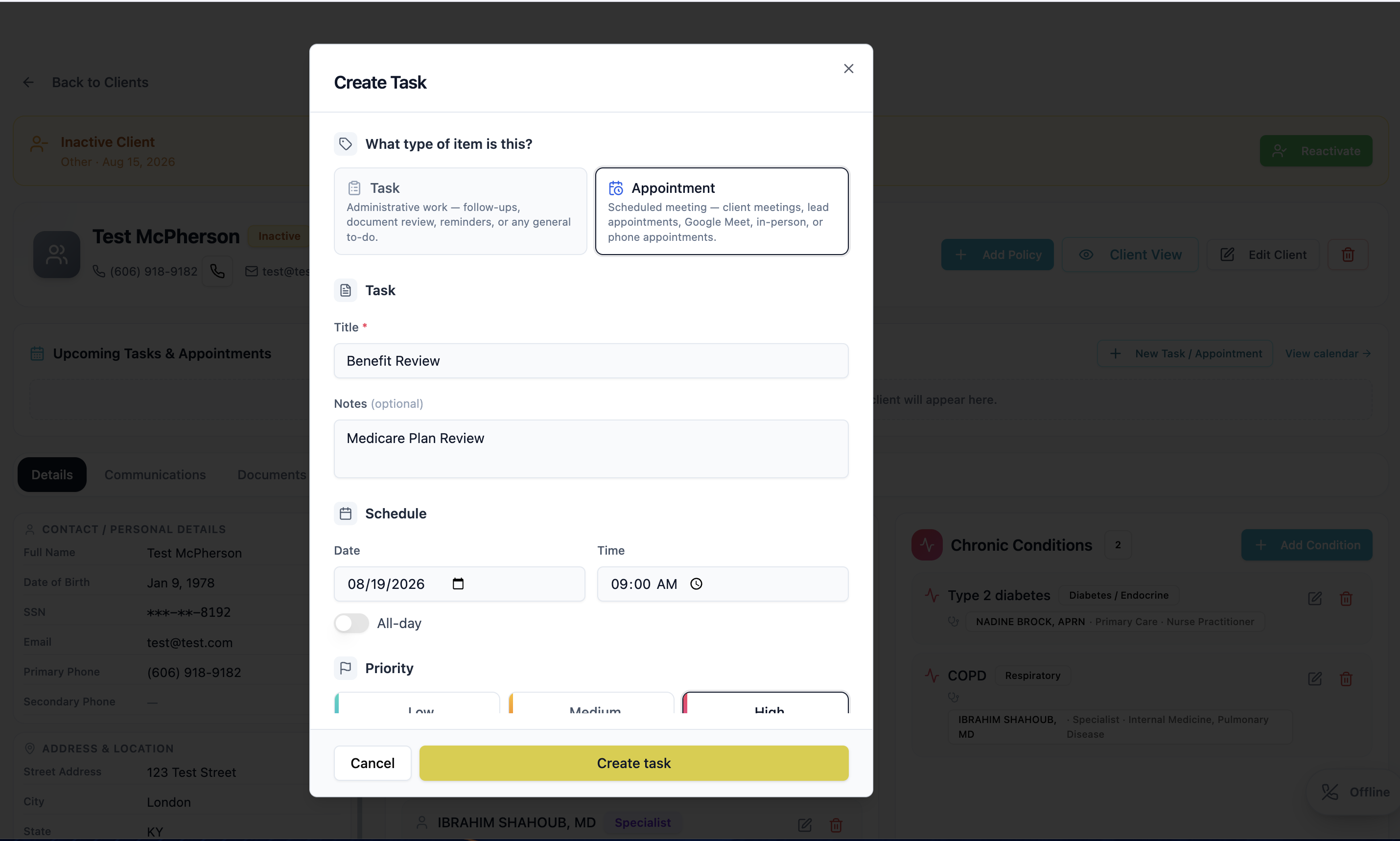Screen dimensions: 1400x841
Task: Click the Schedule section calendar icon
Action: (x=346, y=514)
